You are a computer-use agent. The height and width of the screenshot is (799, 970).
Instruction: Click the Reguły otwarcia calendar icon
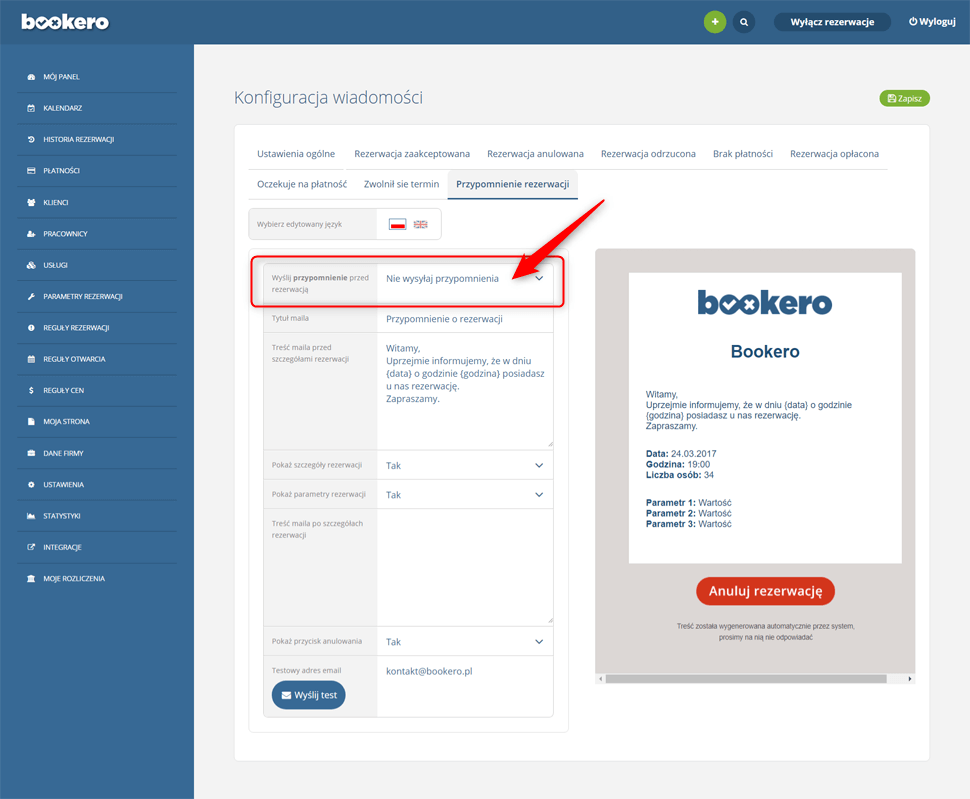point(31,359)
